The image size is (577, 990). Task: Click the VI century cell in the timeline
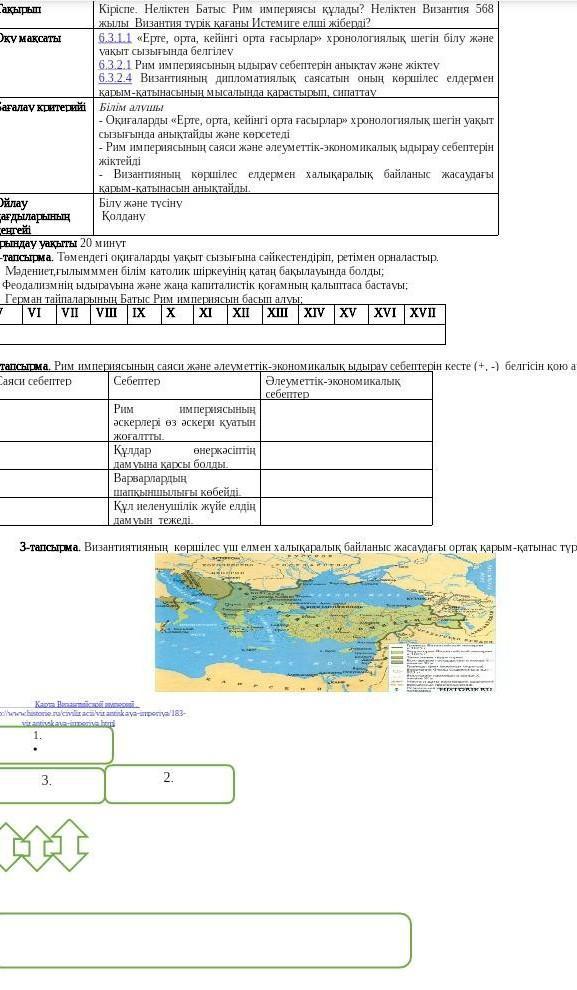(x=39, y=314)
